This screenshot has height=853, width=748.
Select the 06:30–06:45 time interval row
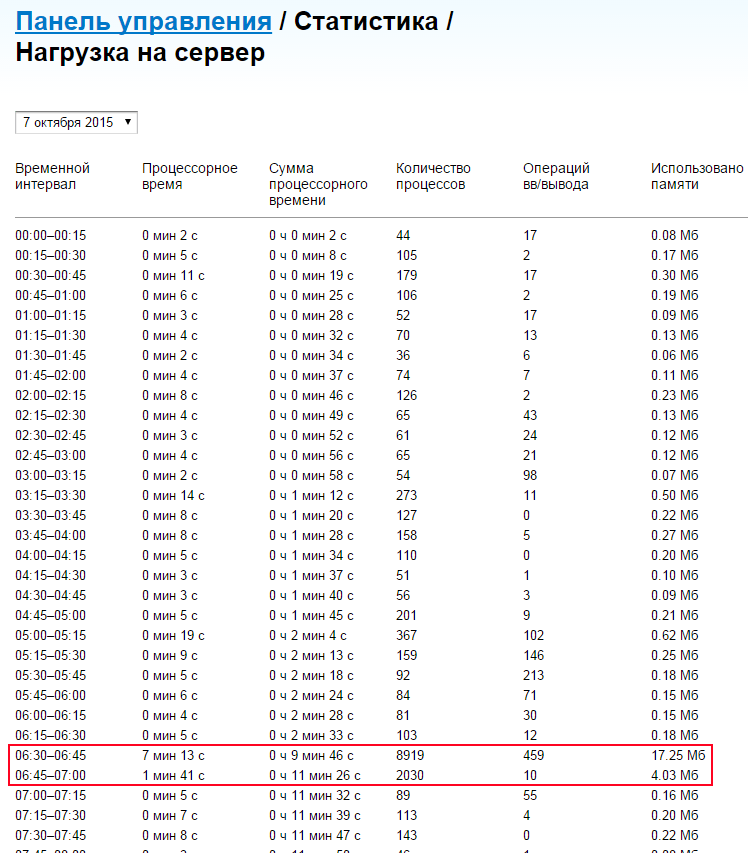click(x=51, y=755)
